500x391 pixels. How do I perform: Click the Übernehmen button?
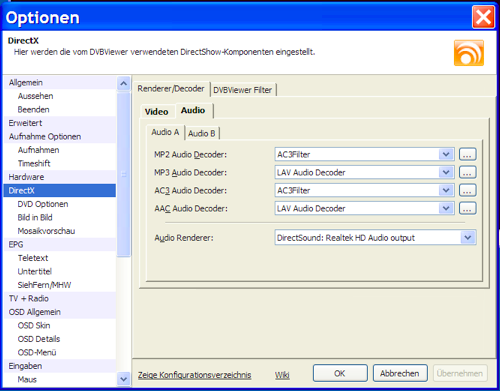[460, 373]
